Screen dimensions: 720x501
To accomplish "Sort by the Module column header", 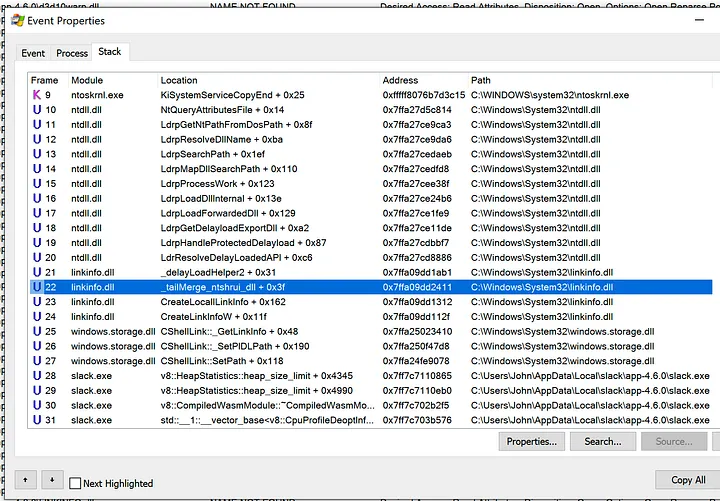I will (87, 80).
